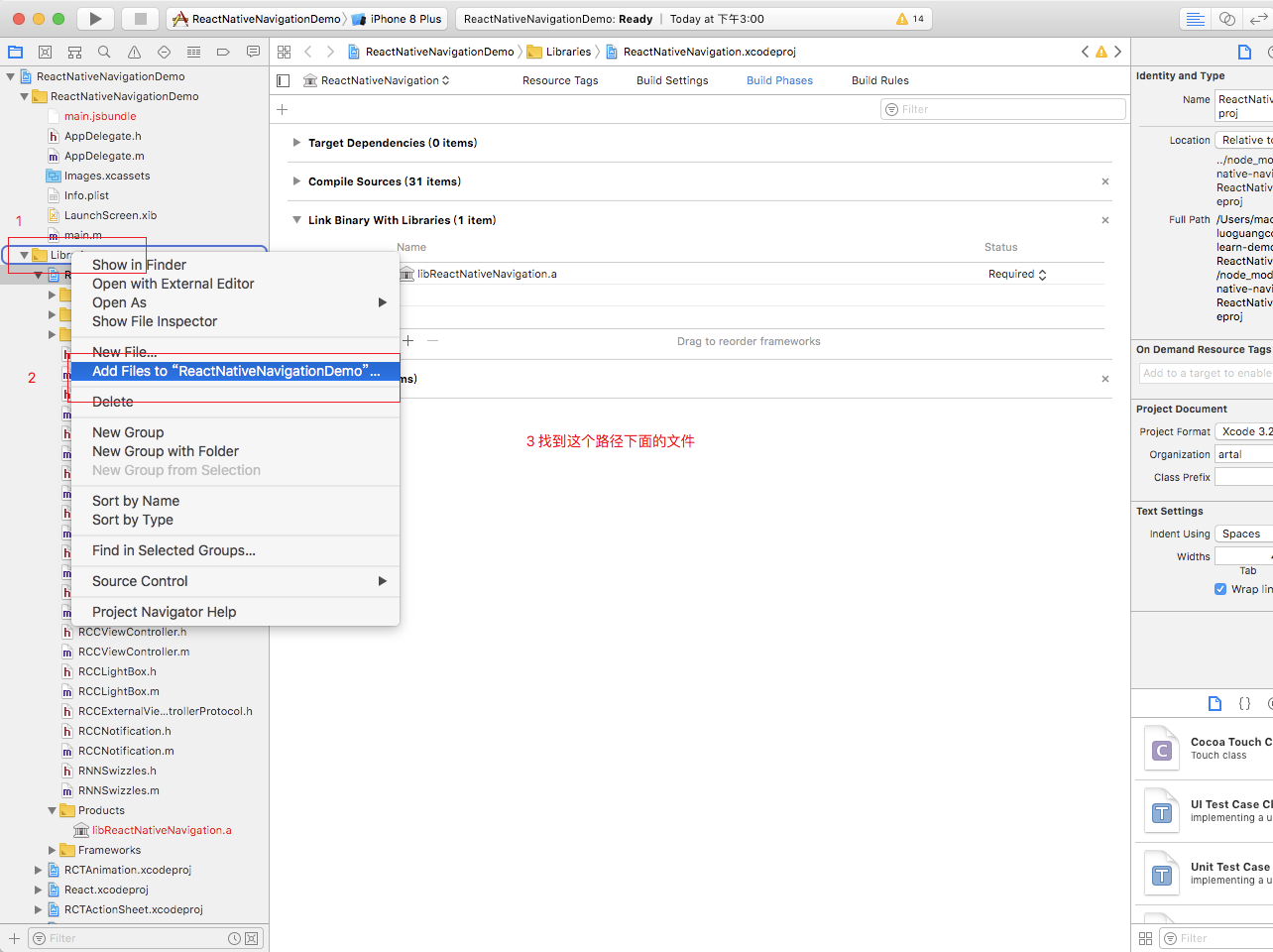Toggle the Wrap lines checkbox
Viewport: 1273px width, 952px height.
(x=1220, y=589)
